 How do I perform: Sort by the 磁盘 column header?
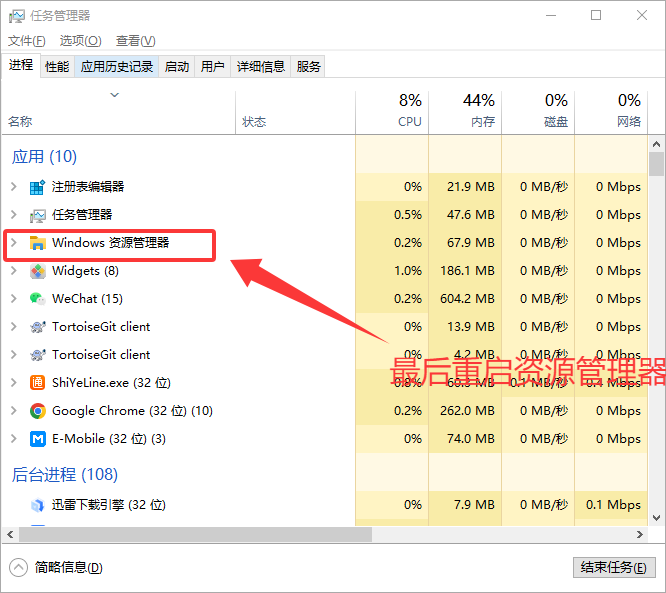click(538, 112)
